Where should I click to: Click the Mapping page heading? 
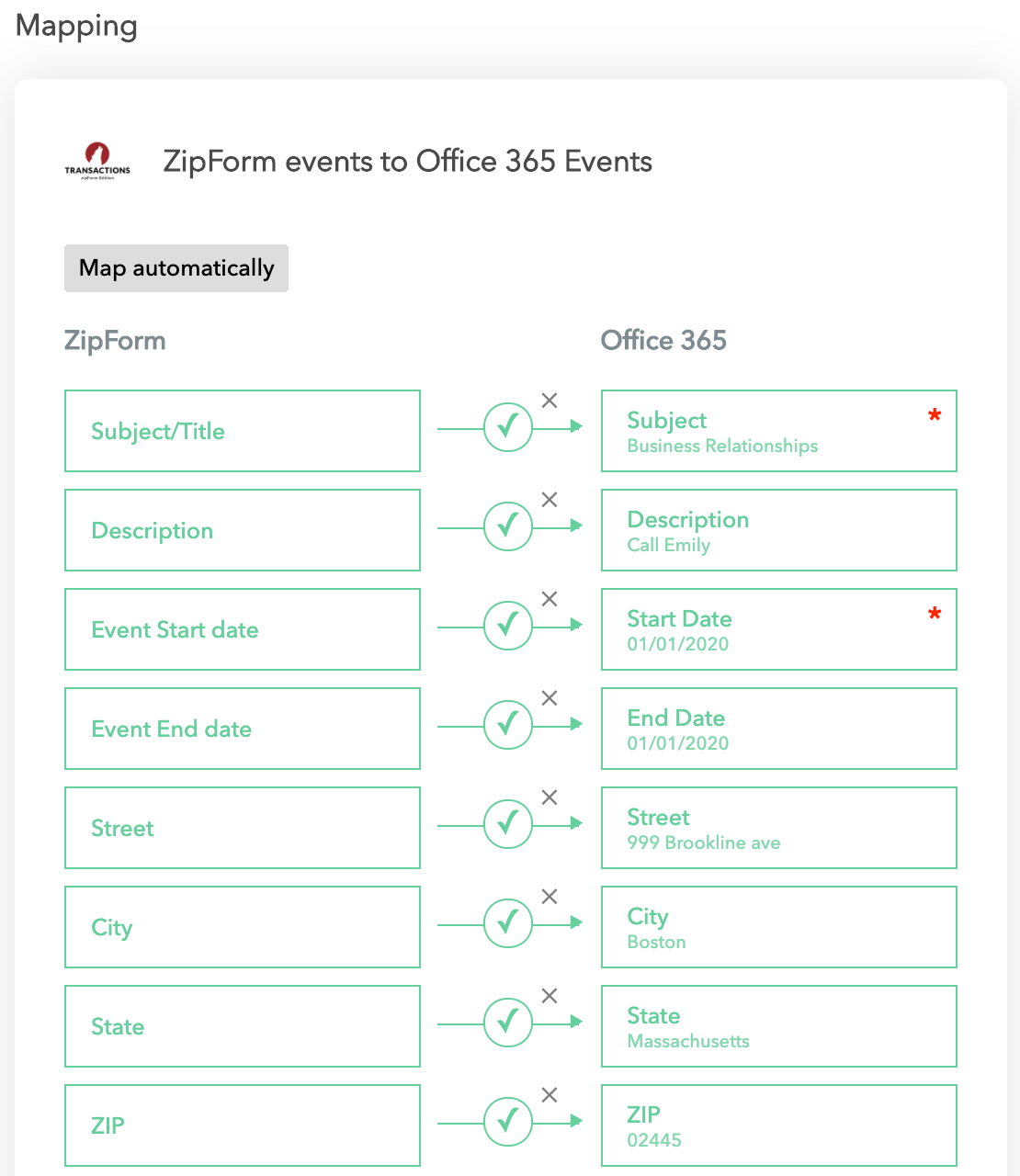[x=77, y=27]
